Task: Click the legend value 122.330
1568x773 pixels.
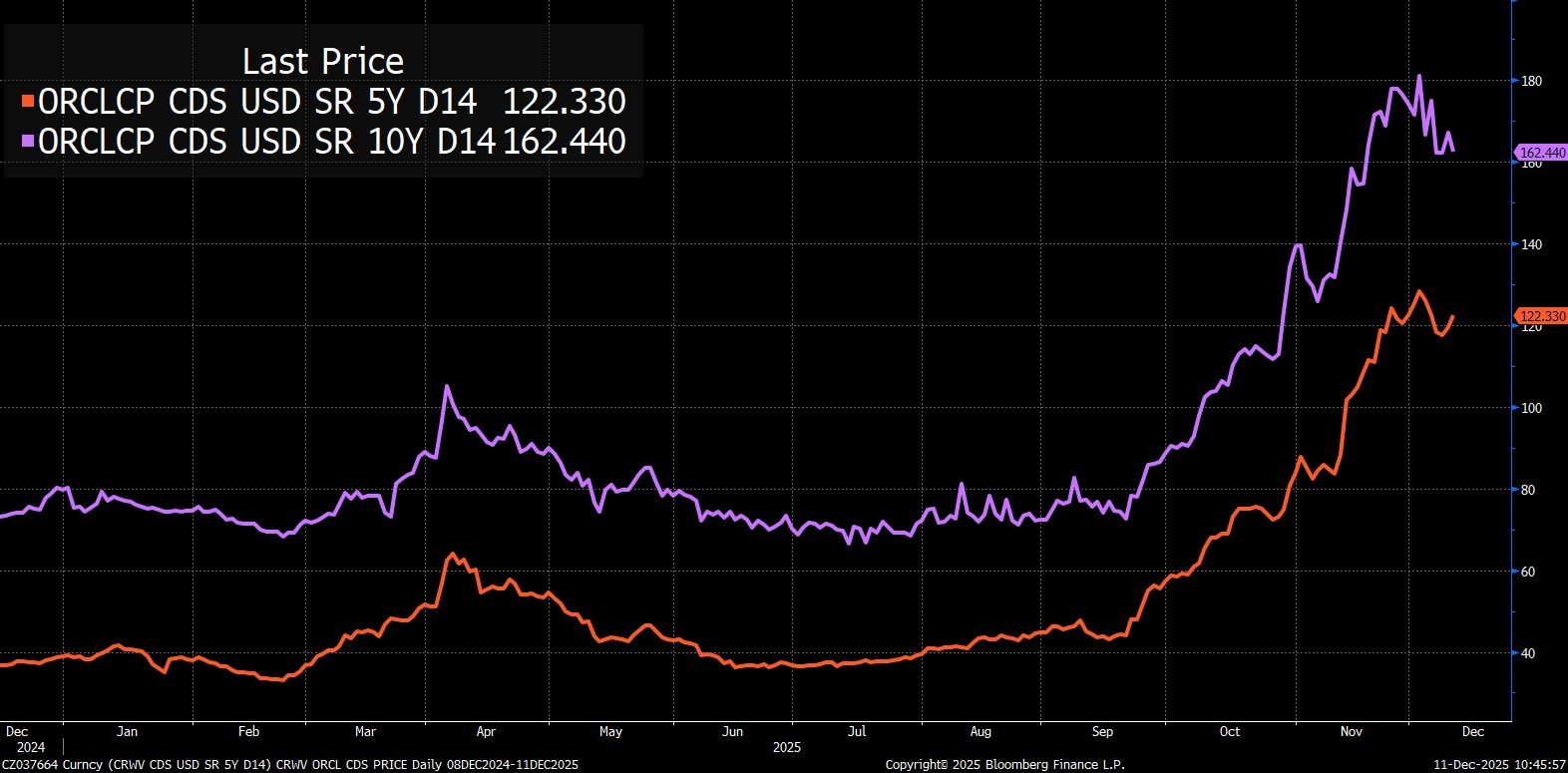Action: (565, 102)
